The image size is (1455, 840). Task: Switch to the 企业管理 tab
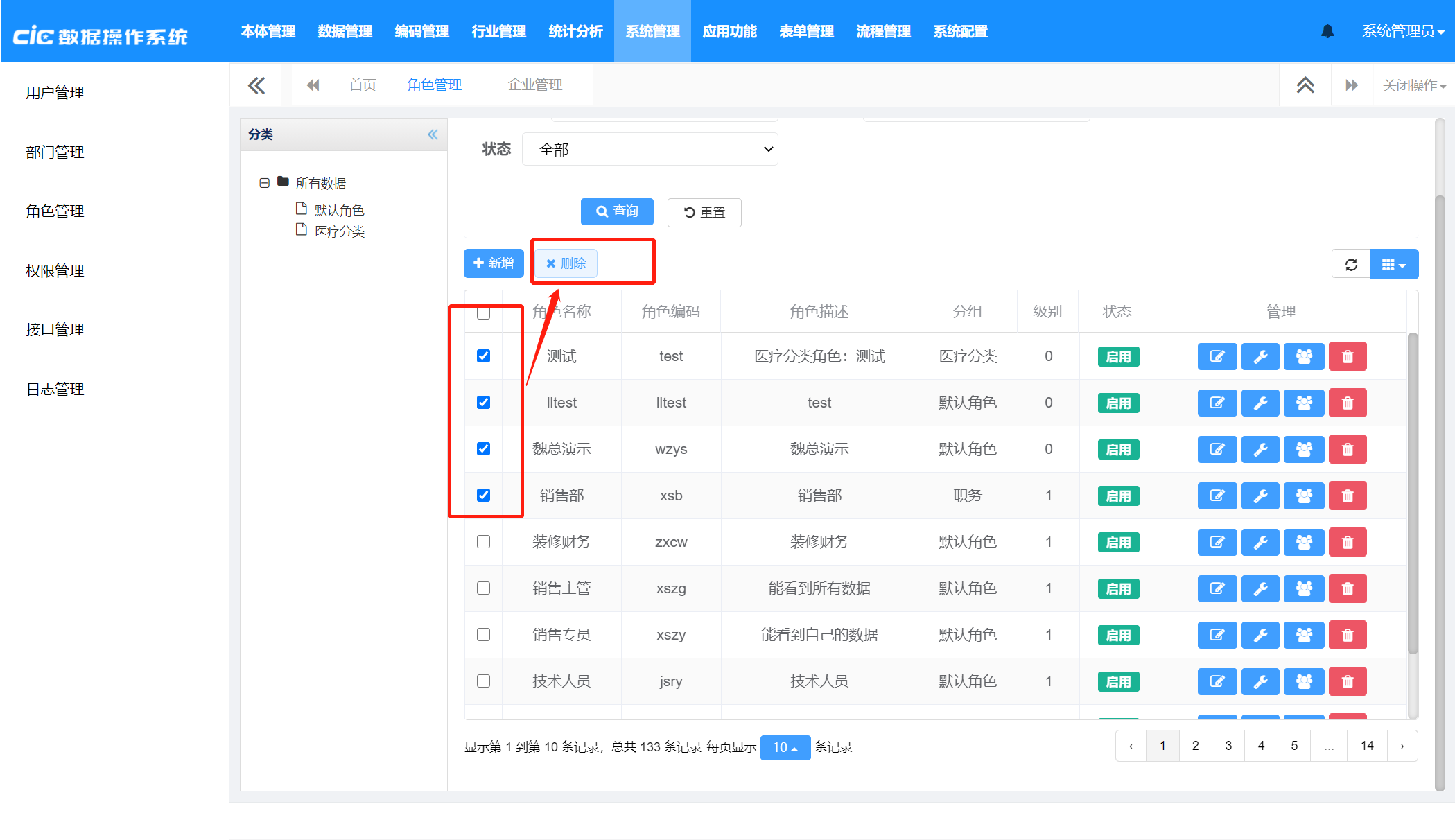tap(534, 85)
